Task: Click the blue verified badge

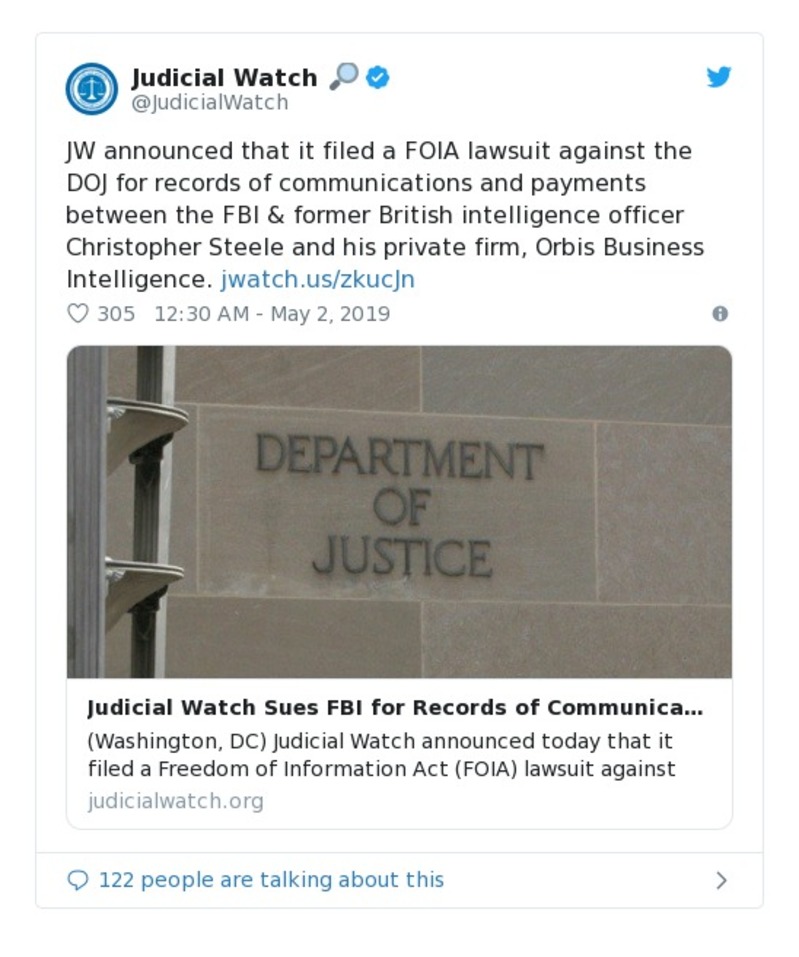Action: (377, 77)
